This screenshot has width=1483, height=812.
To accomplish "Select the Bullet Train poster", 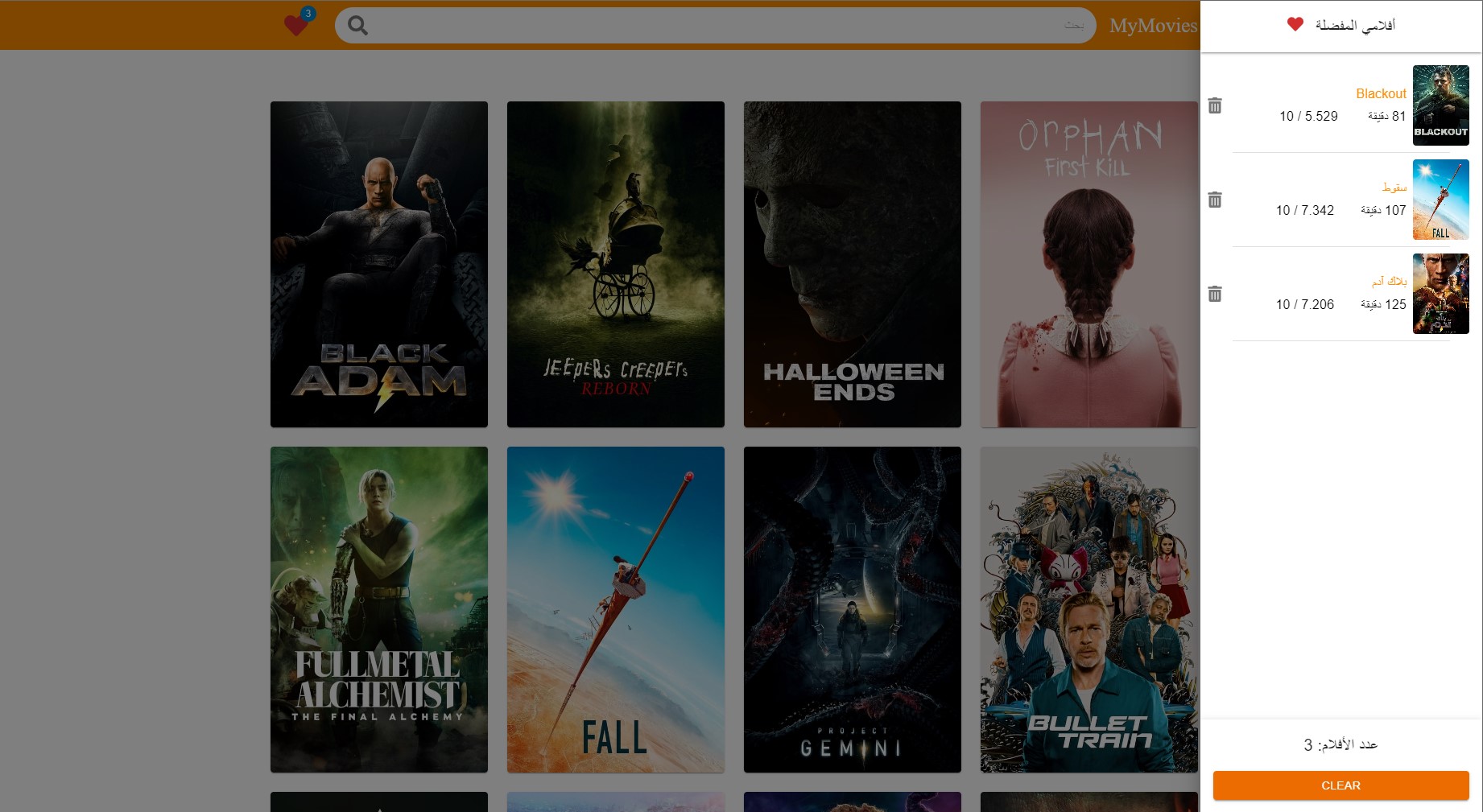I will [1088, 609].
